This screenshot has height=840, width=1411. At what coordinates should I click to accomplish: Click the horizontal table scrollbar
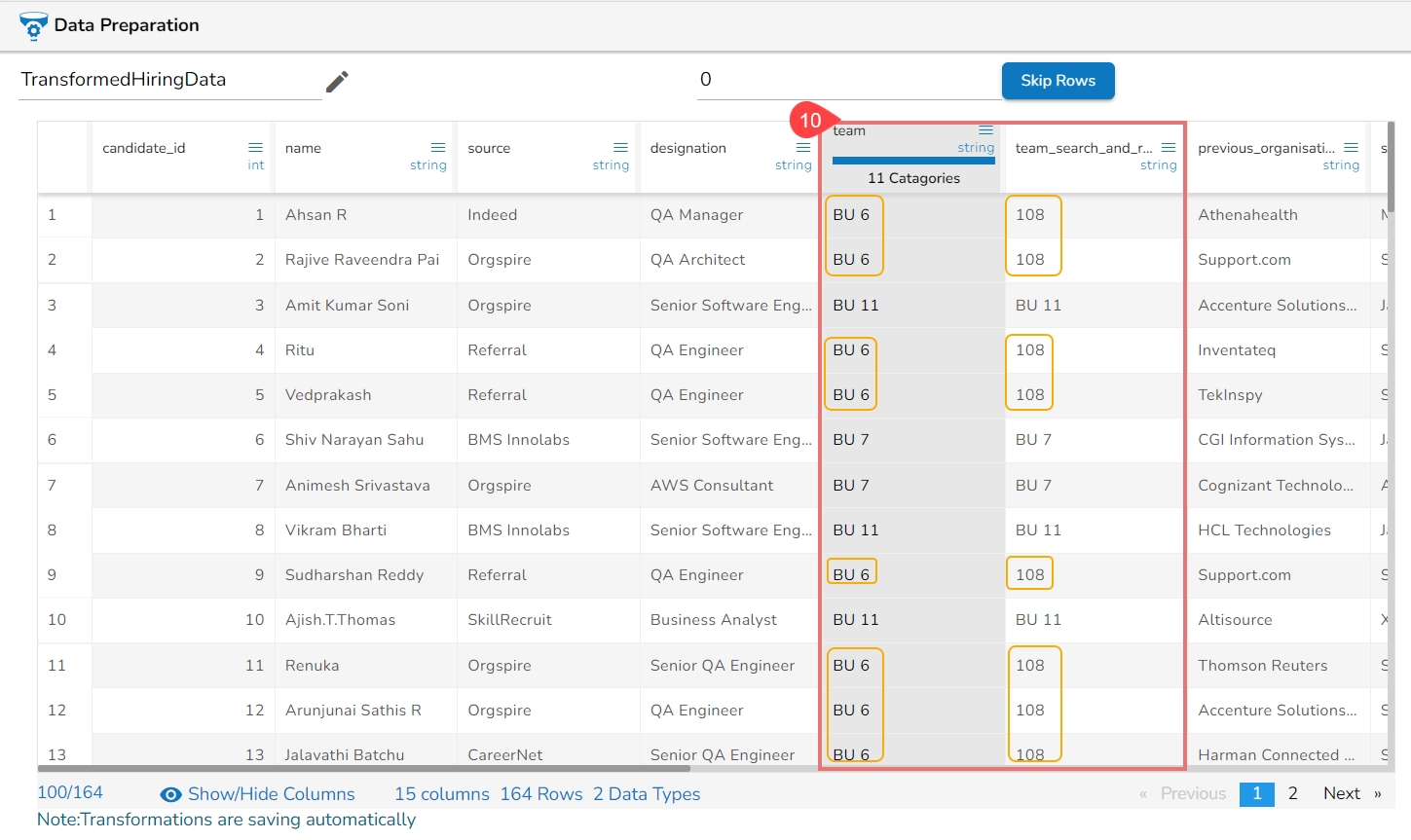390,768
